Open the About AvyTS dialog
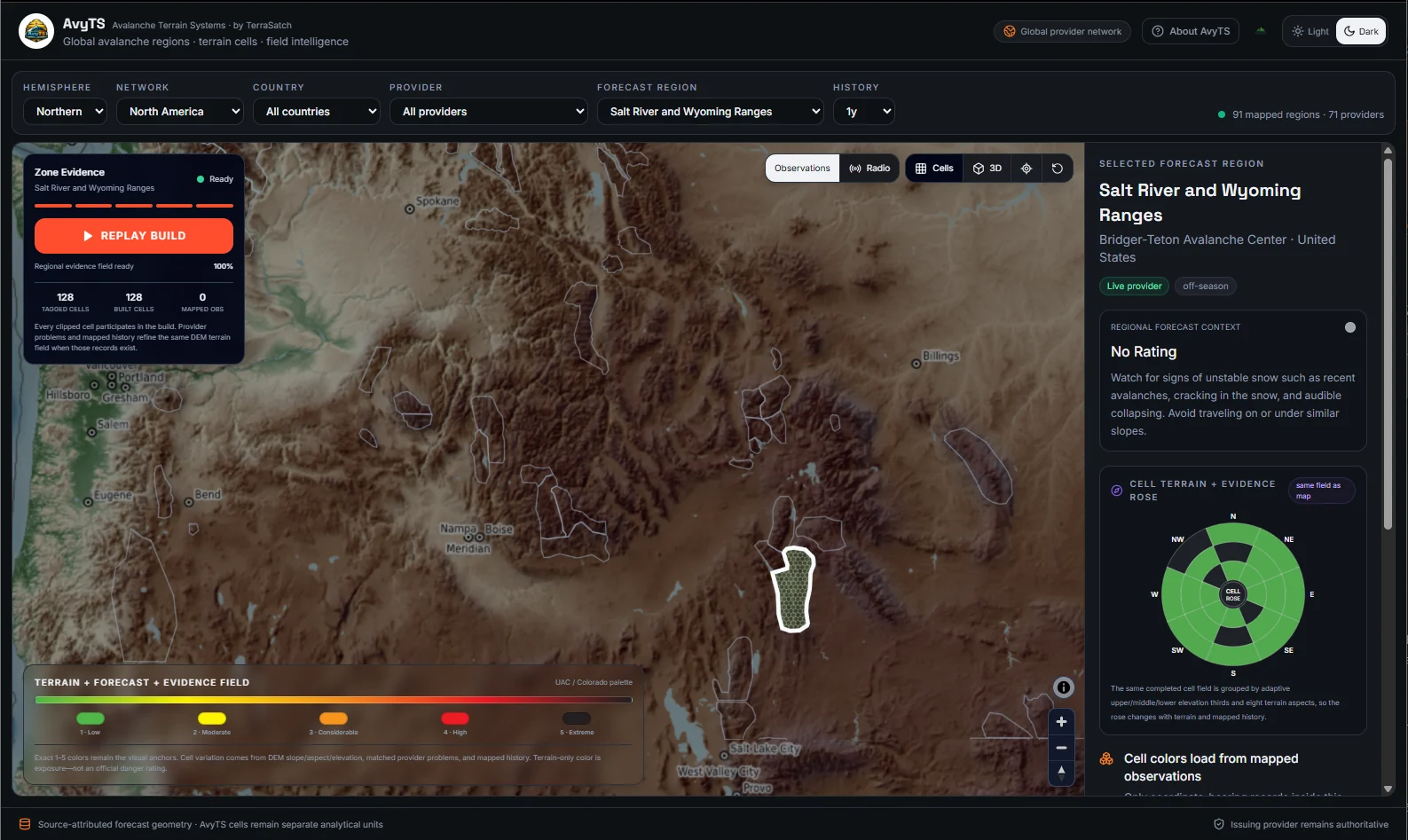 1191,31
